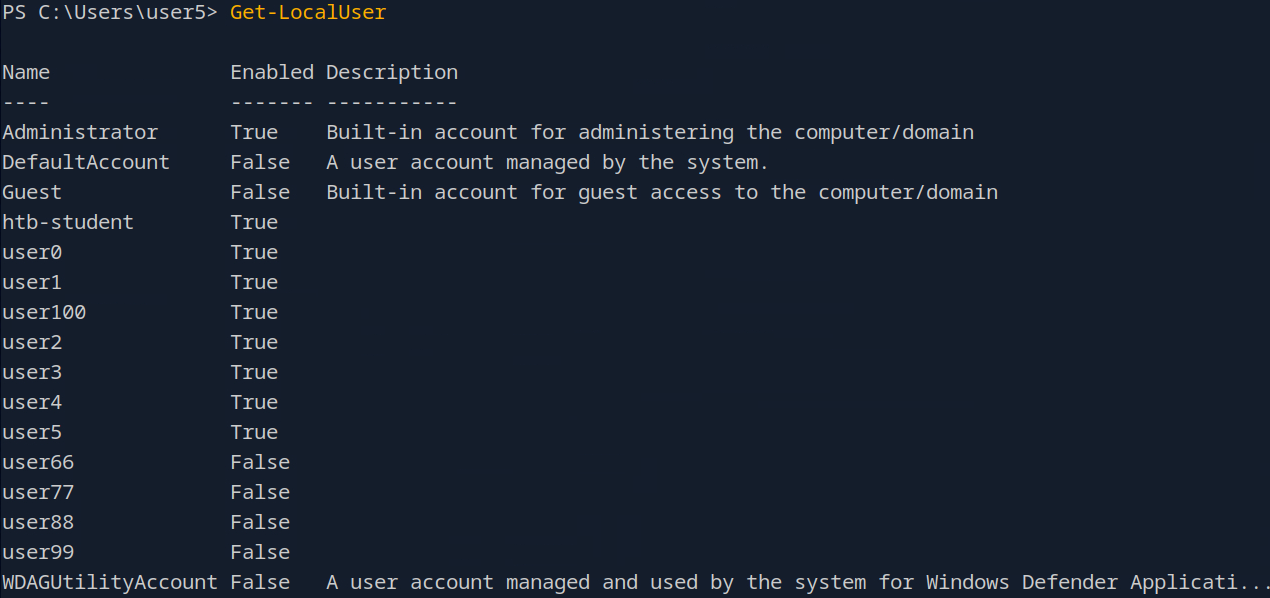This screenshot has height=598, width=1270.
Task: Click the WDAGUtilityAccount name
Action: tap(110, 583)
